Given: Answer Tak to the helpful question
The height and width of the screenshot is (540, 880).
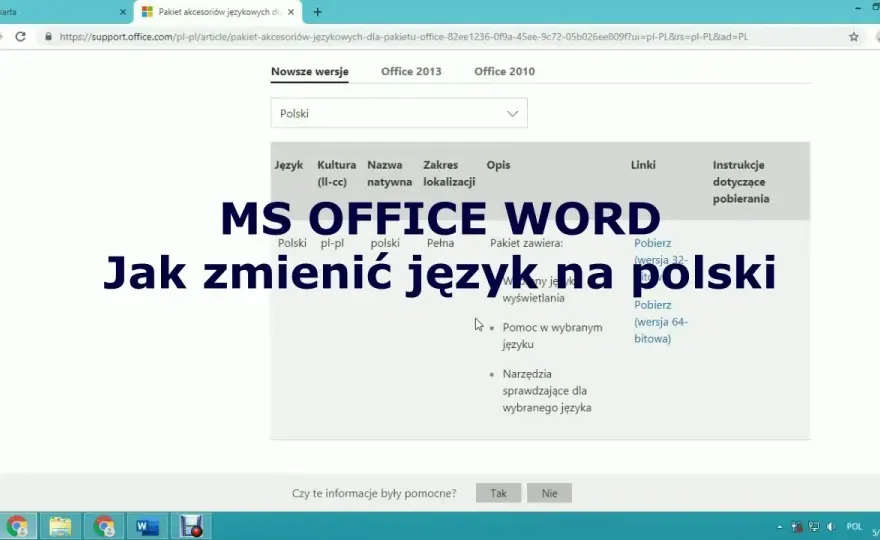Looking at the screenshot, I should pyautogui.click(x=498, y=493).
